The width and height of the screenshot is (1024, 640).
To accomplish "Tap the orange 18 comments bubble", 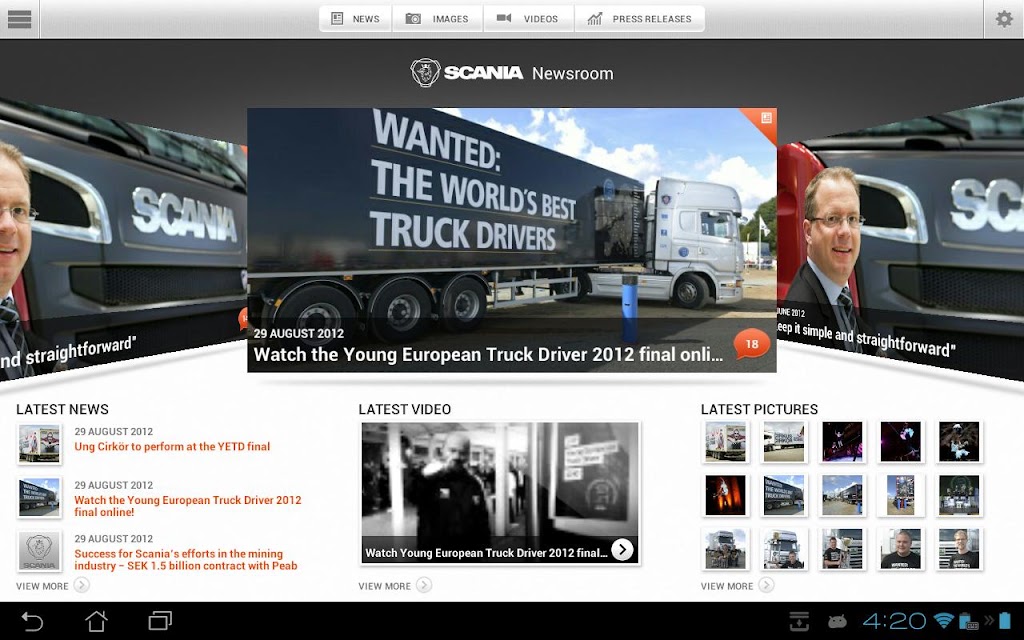I will (752, 344).
